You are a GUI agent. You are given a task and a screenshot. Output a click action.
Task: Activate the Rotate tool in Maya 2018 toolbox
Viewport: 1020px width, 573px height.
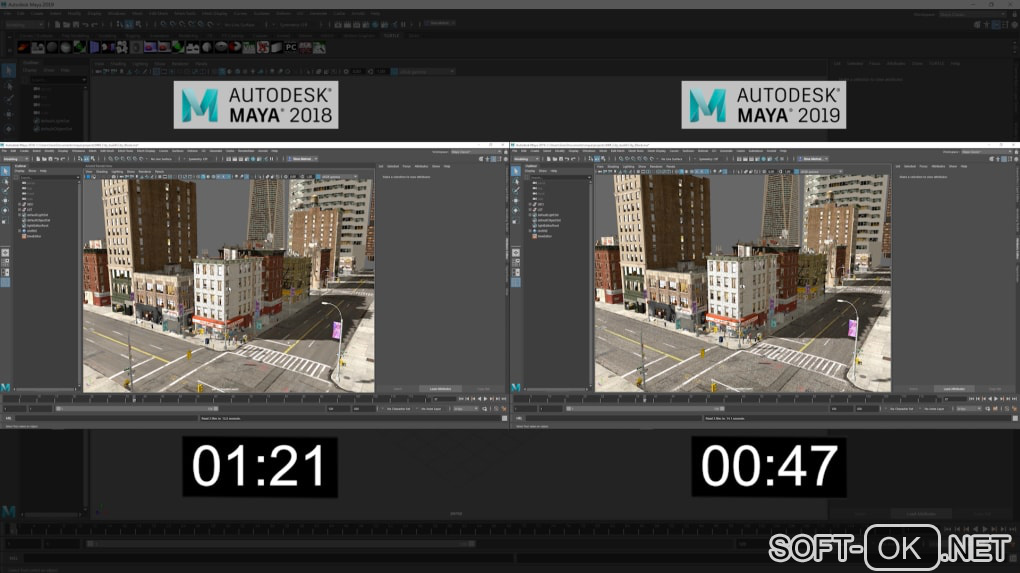tap(5, 210)
